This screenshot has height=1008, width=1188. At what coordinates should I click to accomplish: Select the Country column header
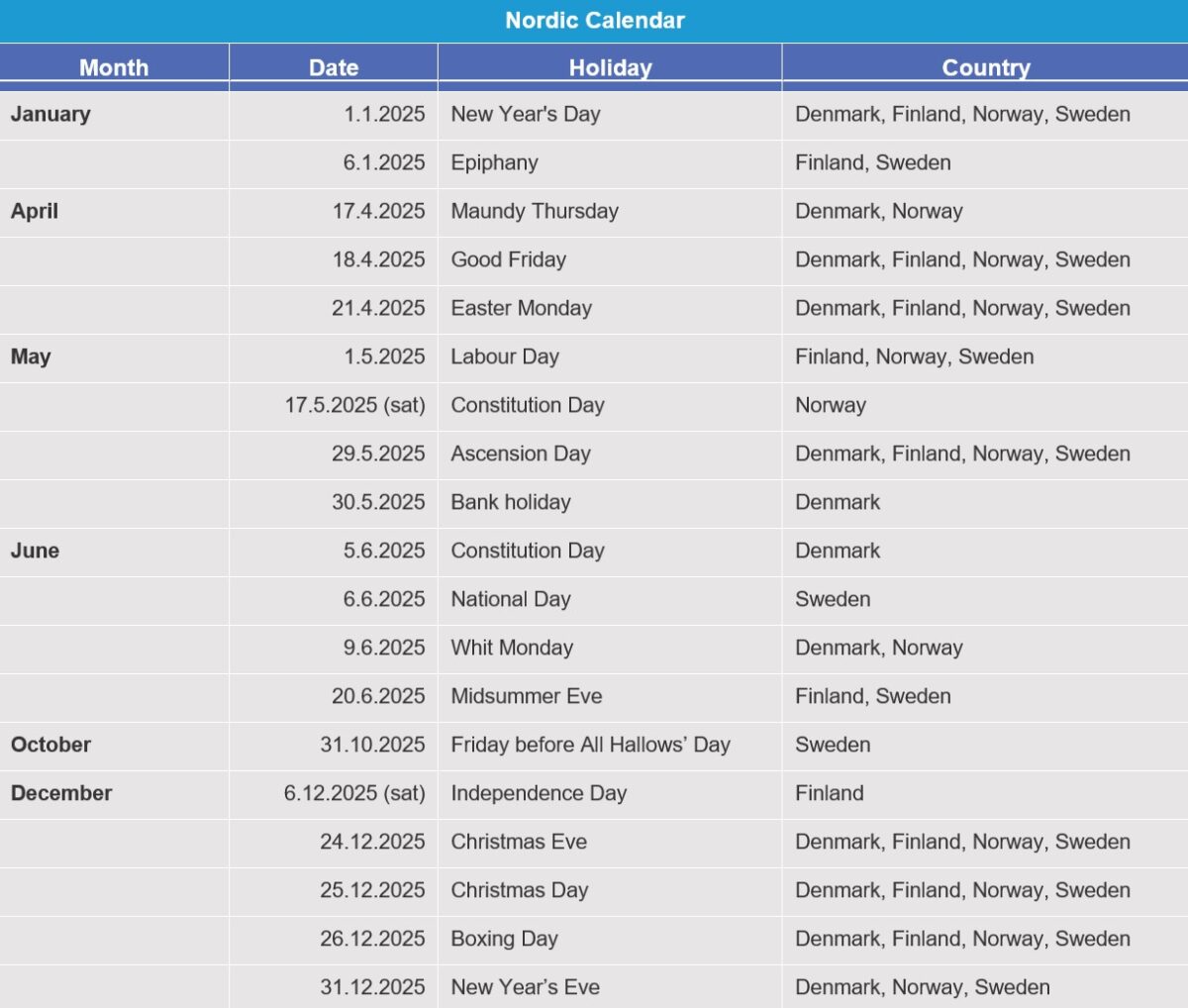tap(986, 67)
